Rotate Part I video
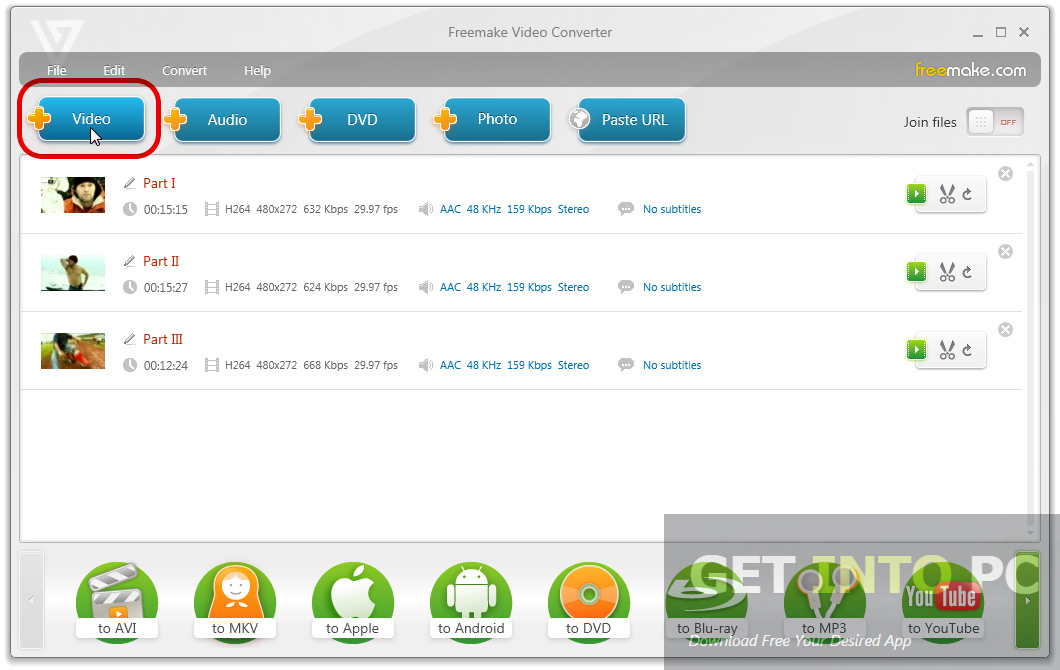1060x670 pixels. [x=967, y=195]
